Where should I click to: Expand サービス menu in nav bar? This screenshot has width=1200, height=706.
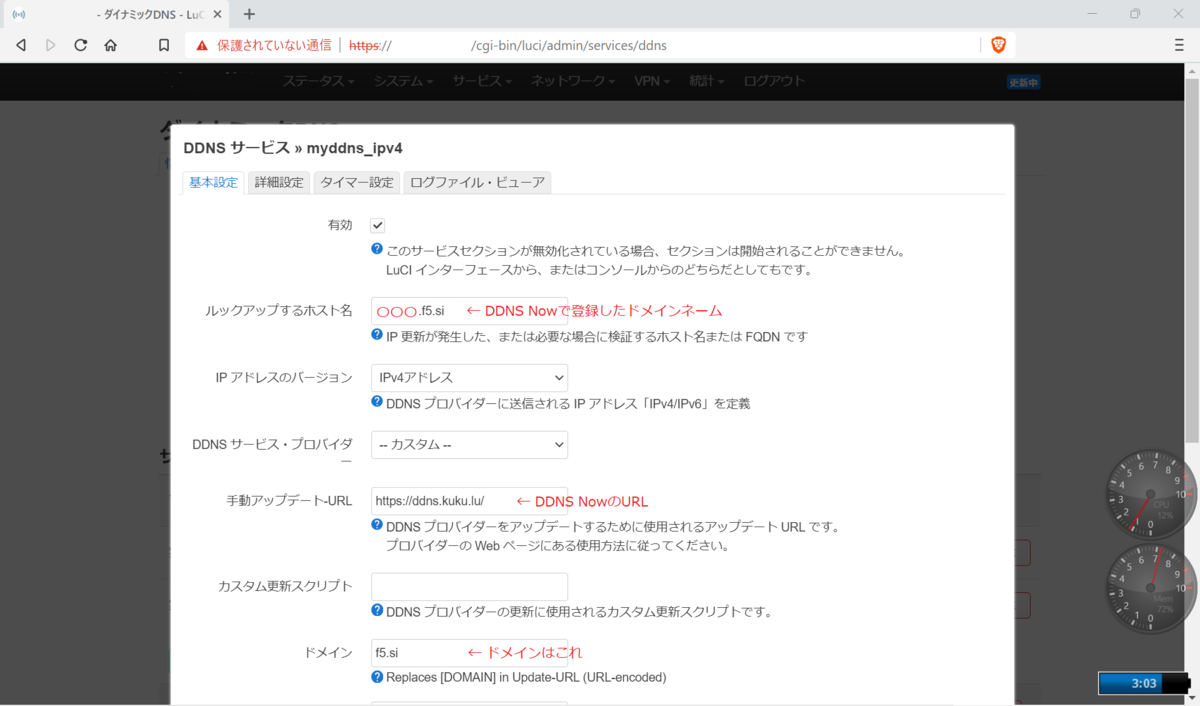482,81
